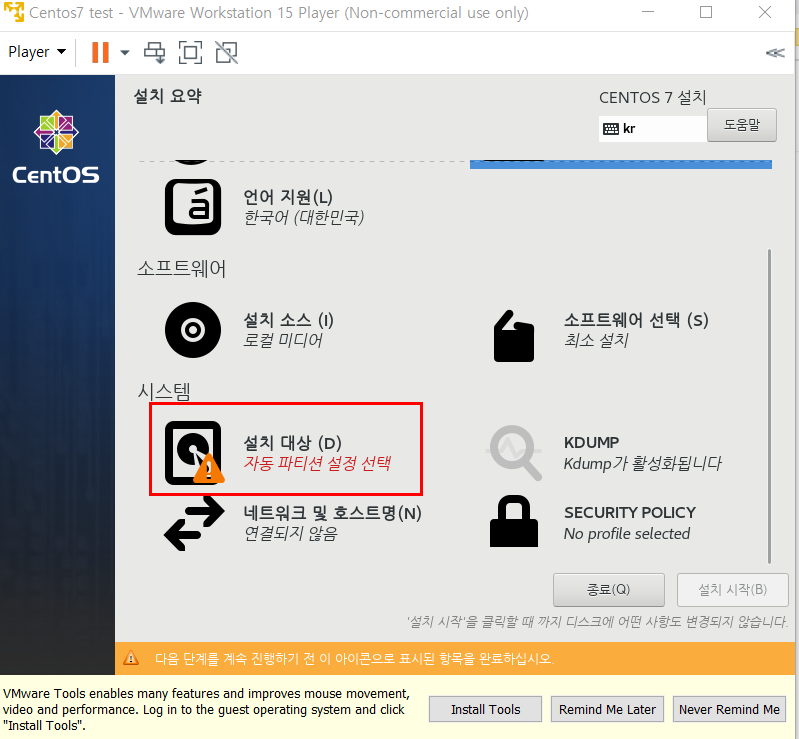
Task: Open KDUMP settings
Action: (x=591, y=442)
